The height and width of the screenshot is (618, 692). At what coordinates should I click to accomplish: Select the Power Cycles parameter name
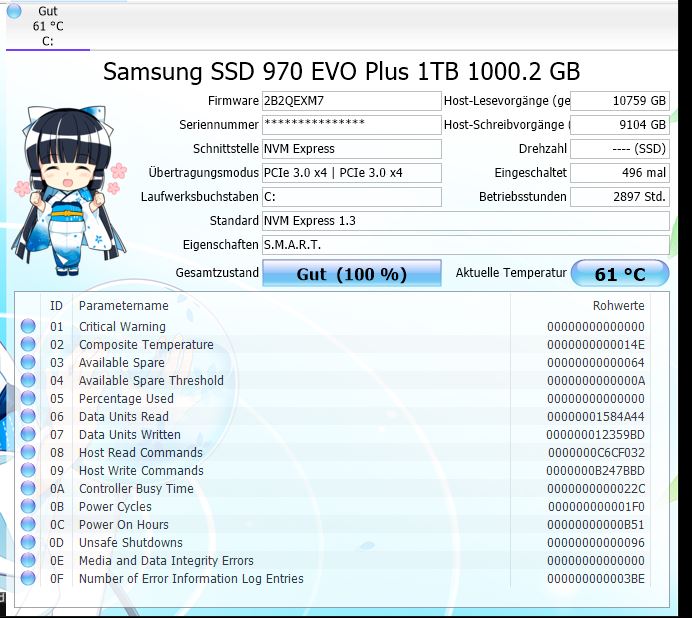click(115, 507)
